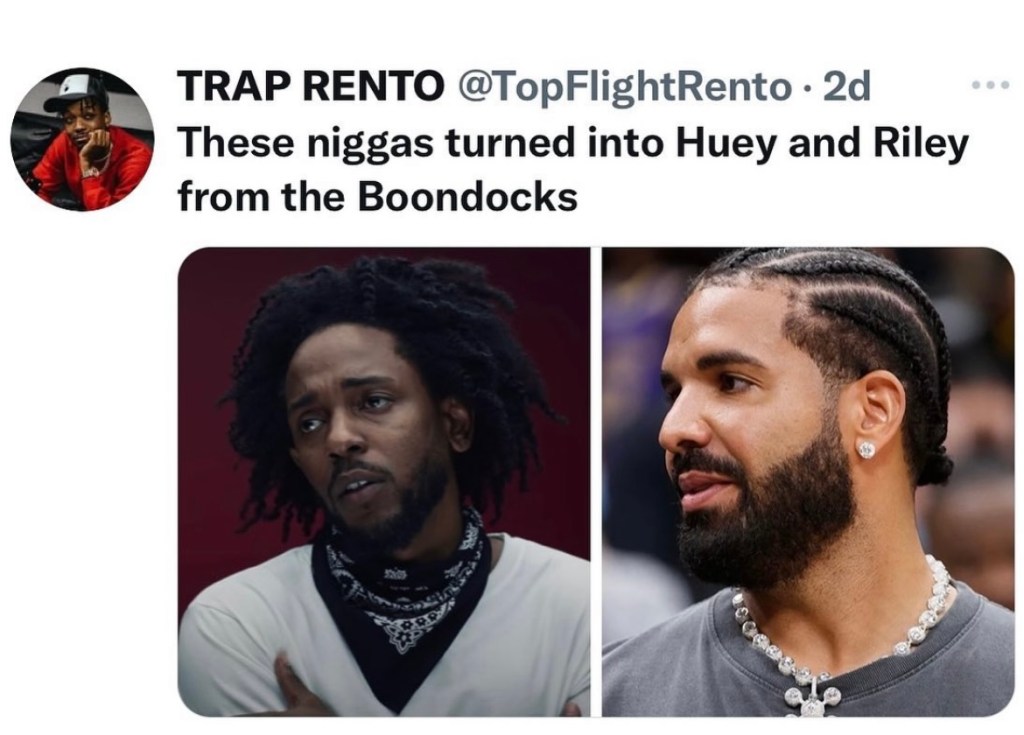This screenshot has height=735, width=1024.
Task: Open the left photo with maroon background
Action: [384, 482]
